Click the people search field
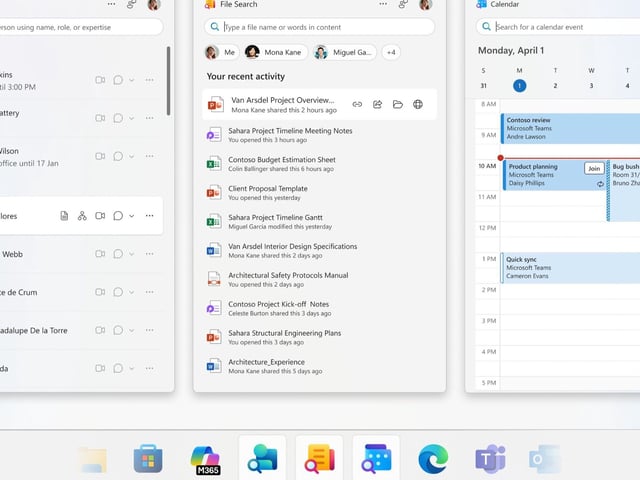The width and height of the screenshot is (640, 480). pyautogui.click(x=82, y=27)
